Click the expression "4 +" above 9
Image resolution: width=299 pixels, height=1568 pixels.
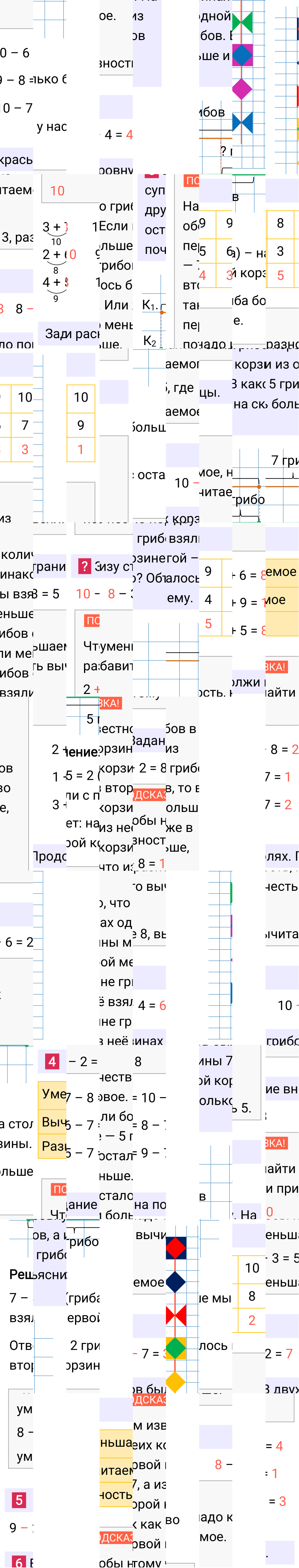tap(52, 282)
